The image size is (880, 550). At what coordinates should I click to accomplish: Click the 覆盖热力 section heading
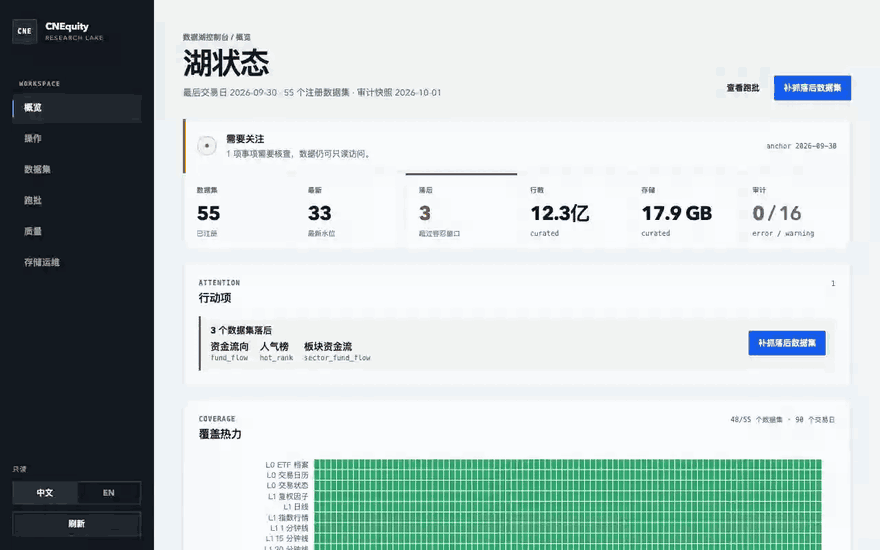tap(220, 434)
